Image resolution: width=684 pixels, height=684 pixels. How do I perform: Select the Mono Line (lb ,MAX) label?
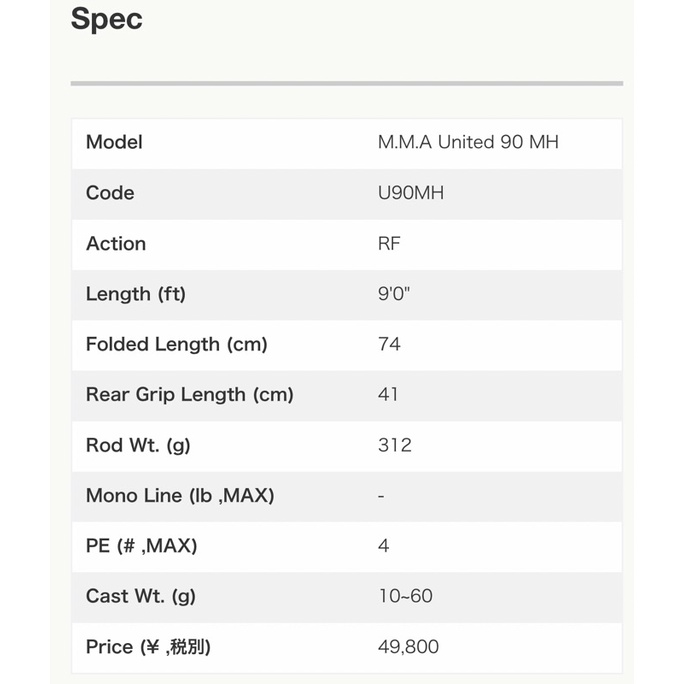(180, 495)
